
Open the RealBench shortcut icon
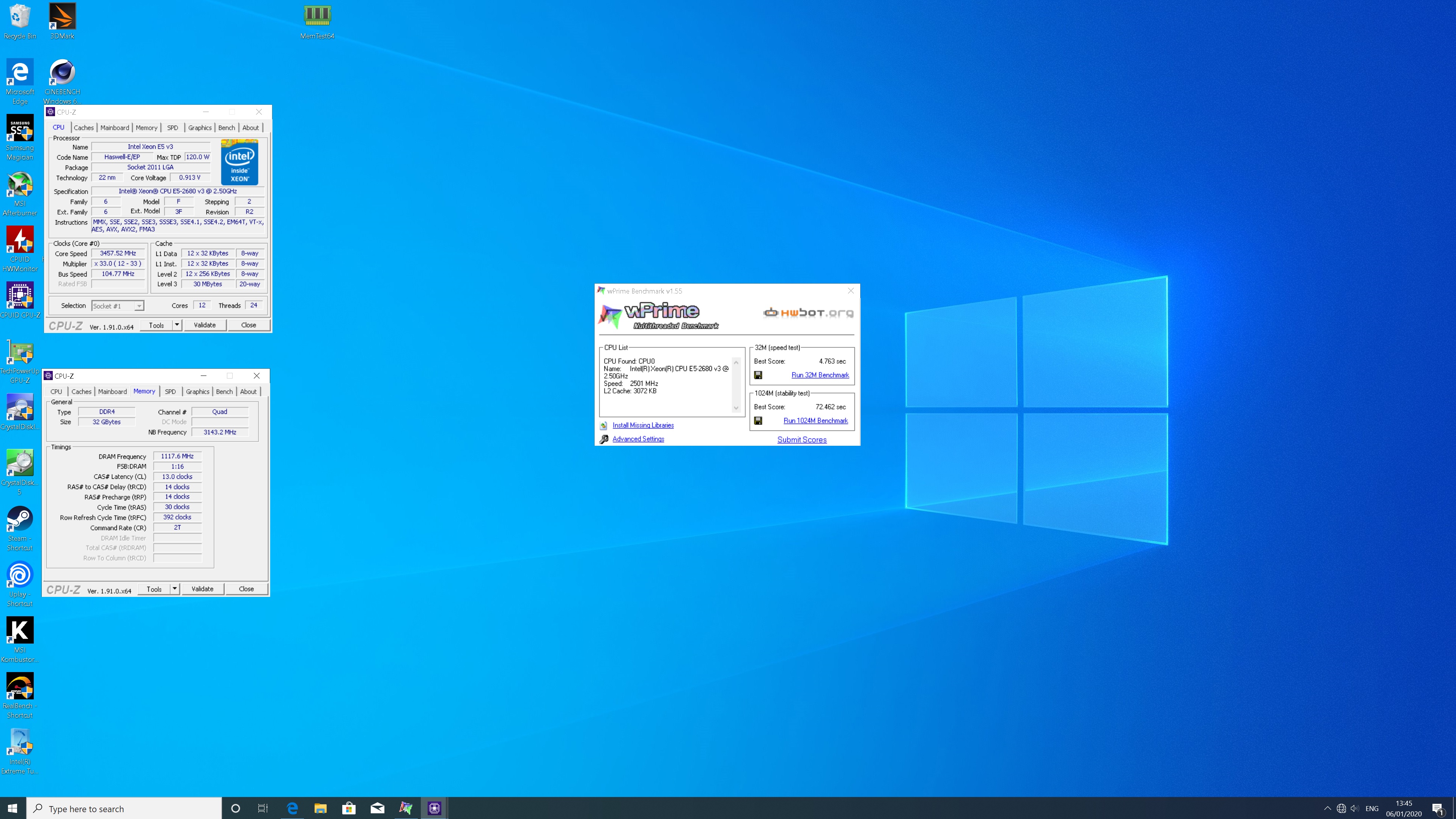click(20, 696)
